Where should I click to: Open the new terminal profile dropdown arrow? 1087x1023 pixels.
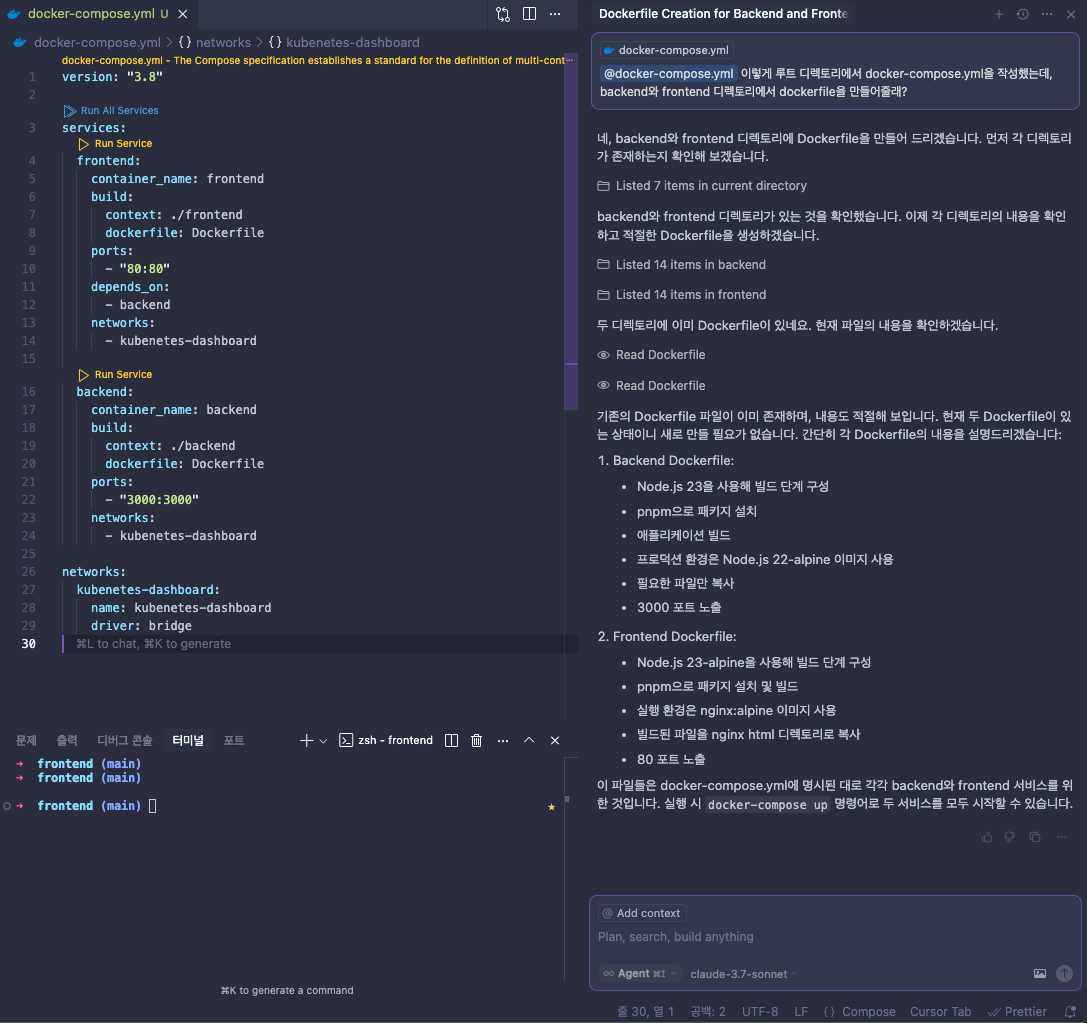pos(323,741)
